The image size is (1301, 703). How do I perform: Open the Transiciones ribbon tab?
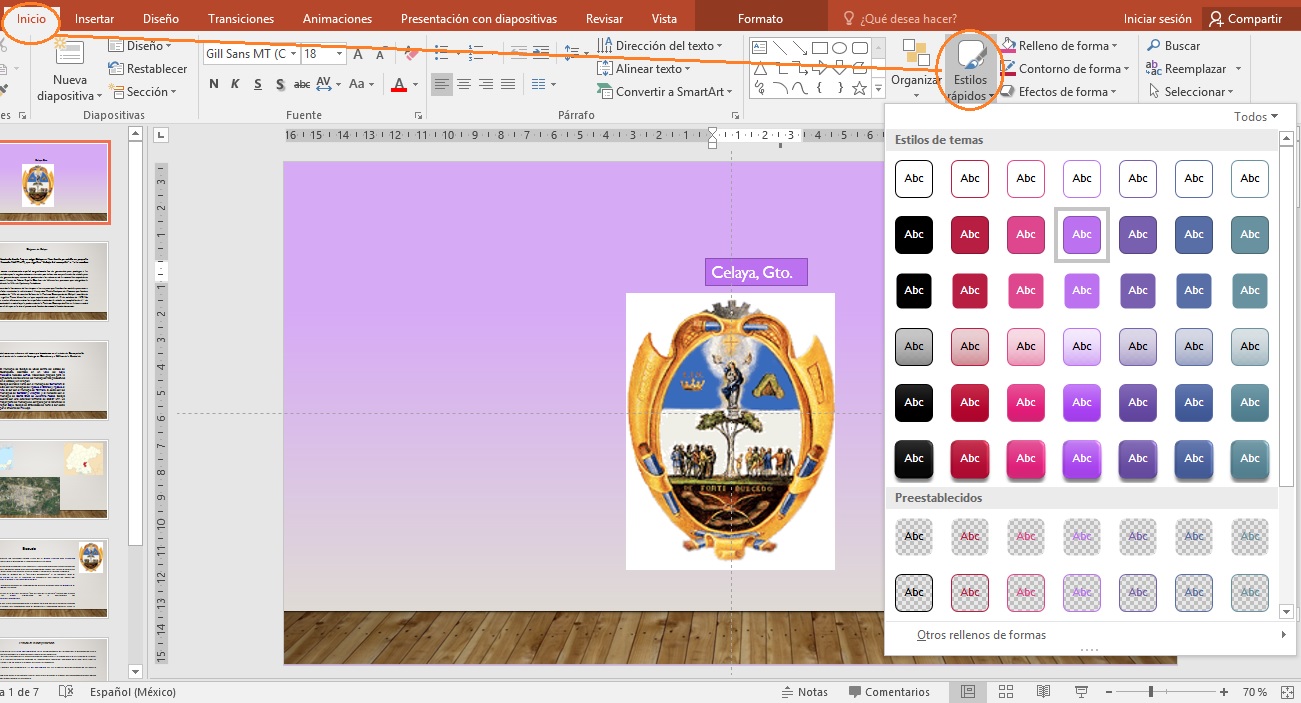pyautogui.click(x=240, y=19)
